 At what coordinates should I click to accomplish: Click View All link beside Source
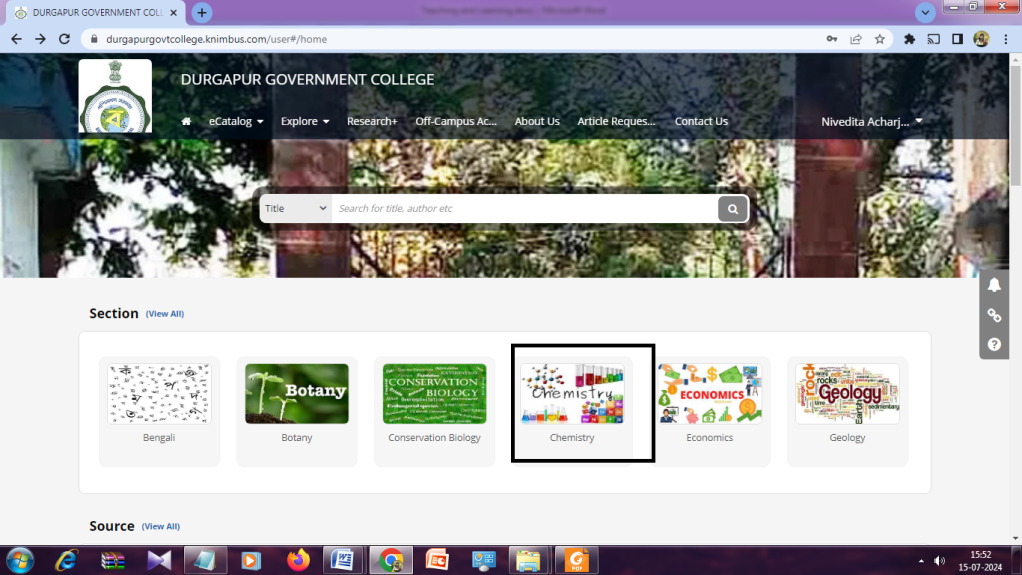pyautogui.click(x=161, y=527)
